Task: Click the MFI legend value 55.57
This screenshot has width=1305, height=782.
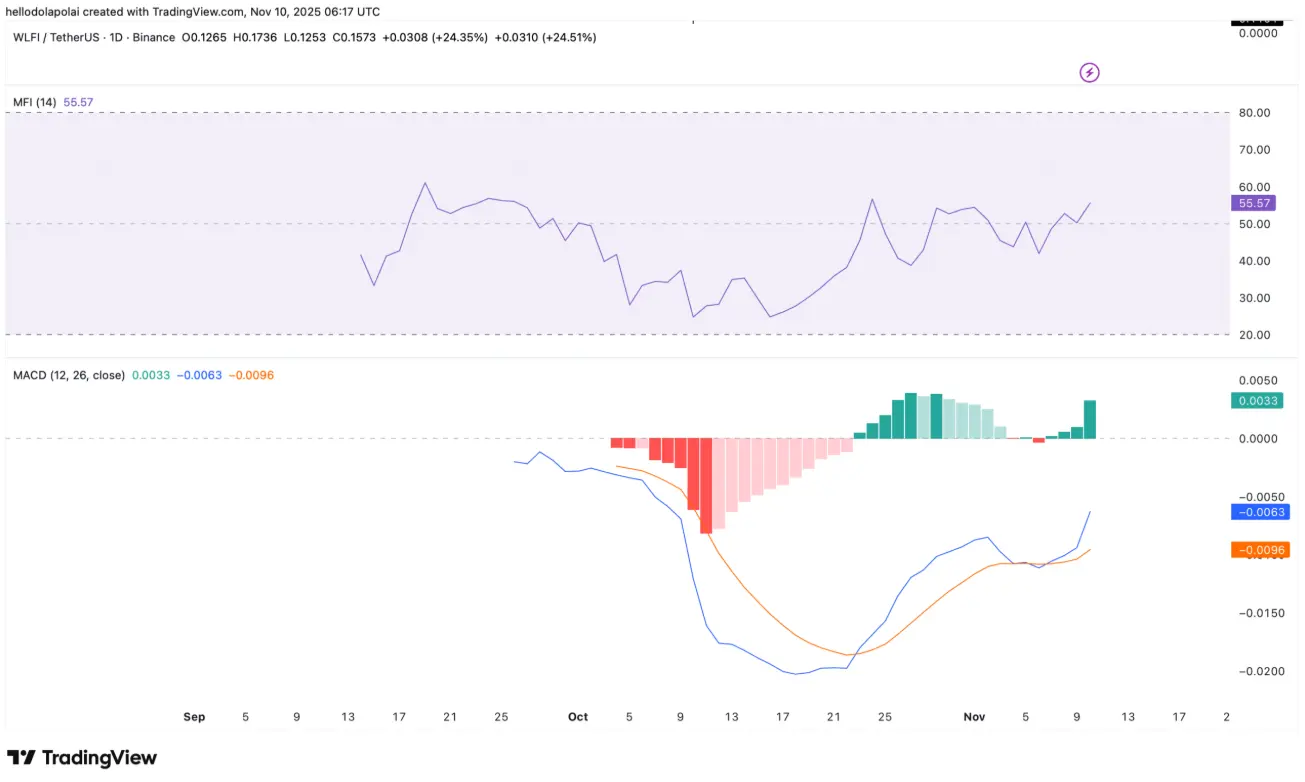Action: point(79,102)
